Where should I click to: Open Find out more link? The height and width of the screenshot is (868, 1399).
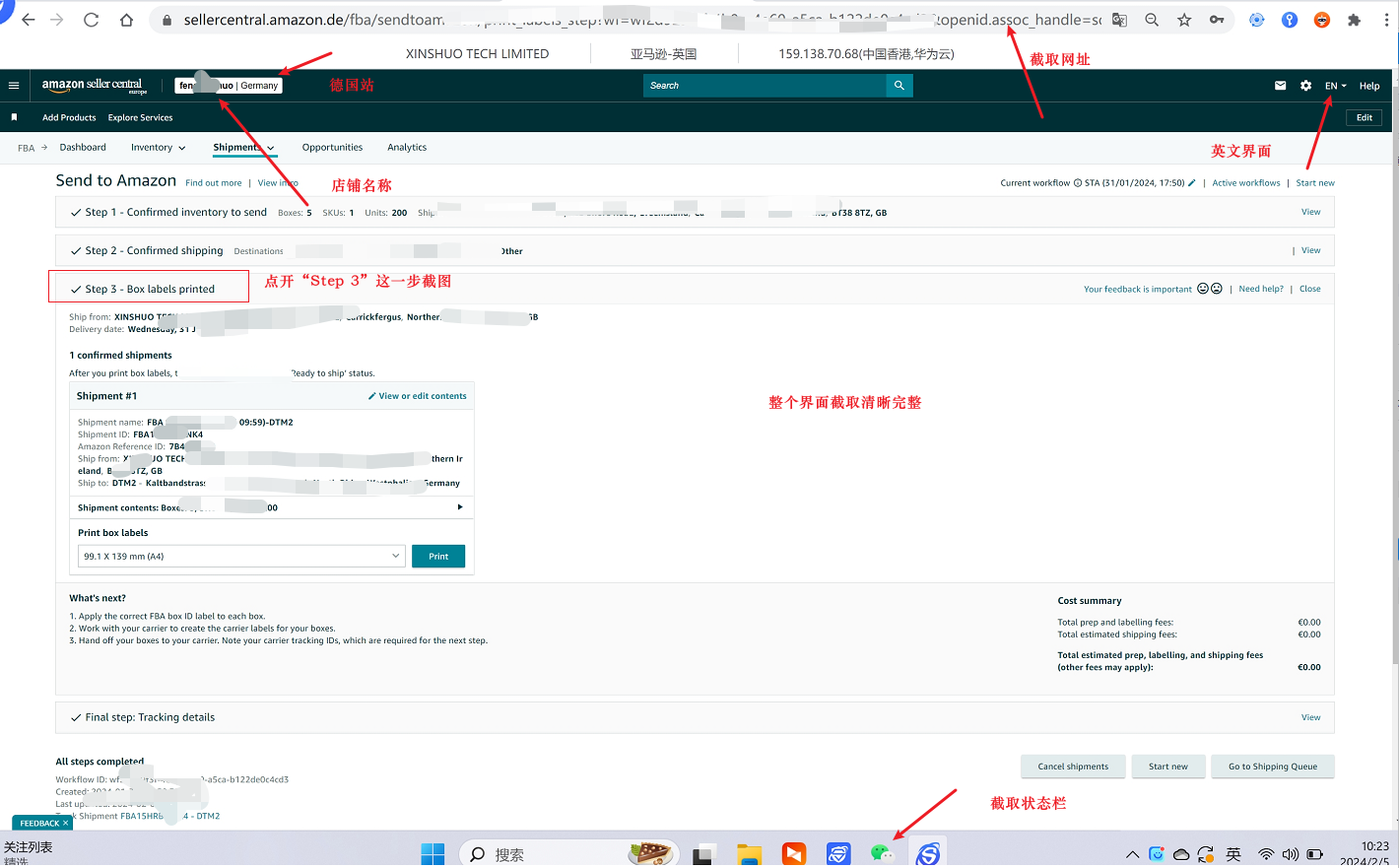214,183
